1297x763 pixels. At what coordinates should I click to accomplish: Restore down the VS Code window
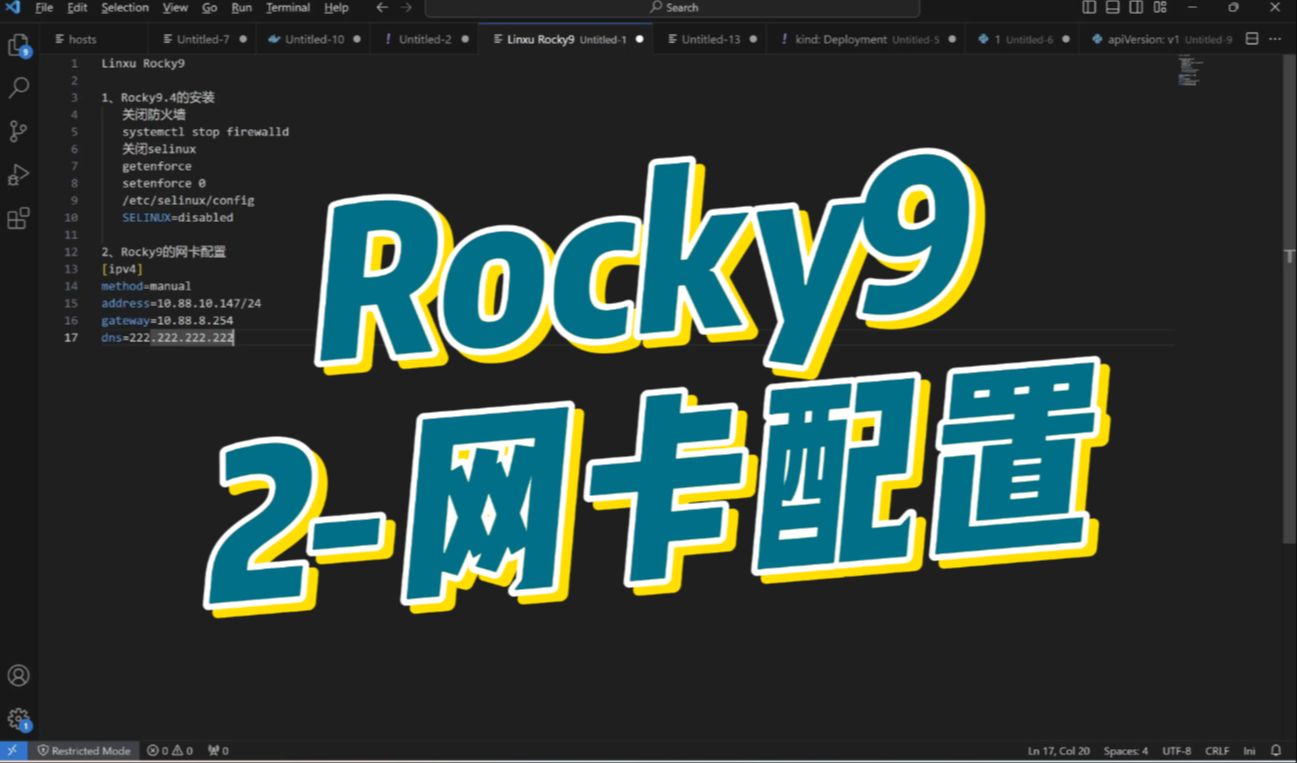click(1233, 7)
